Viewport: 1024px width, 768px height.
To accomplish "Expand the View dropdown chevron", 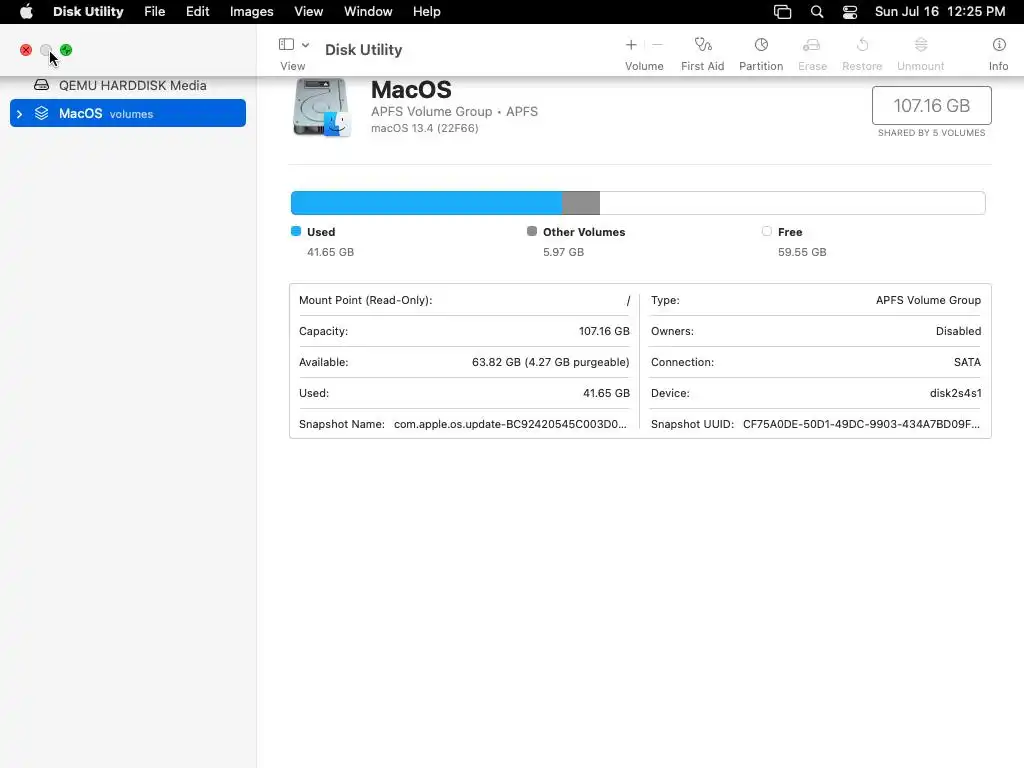I will pos(305,45).
